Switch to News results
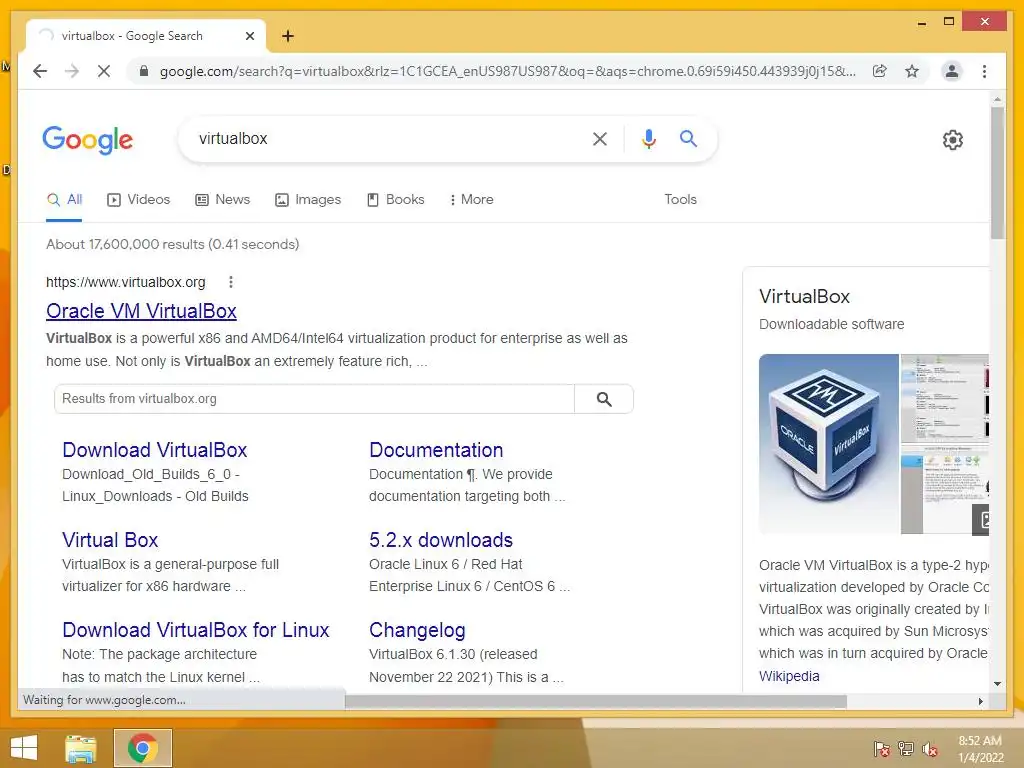Screen dimensions: 1024x768 pos(223,200)
